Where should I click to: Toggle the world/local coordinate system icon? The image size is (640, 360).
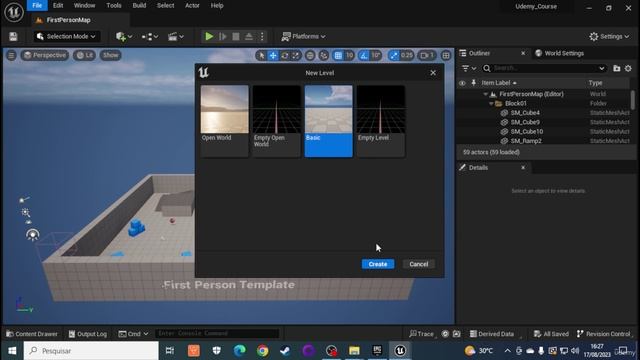[x=310, y=56]
